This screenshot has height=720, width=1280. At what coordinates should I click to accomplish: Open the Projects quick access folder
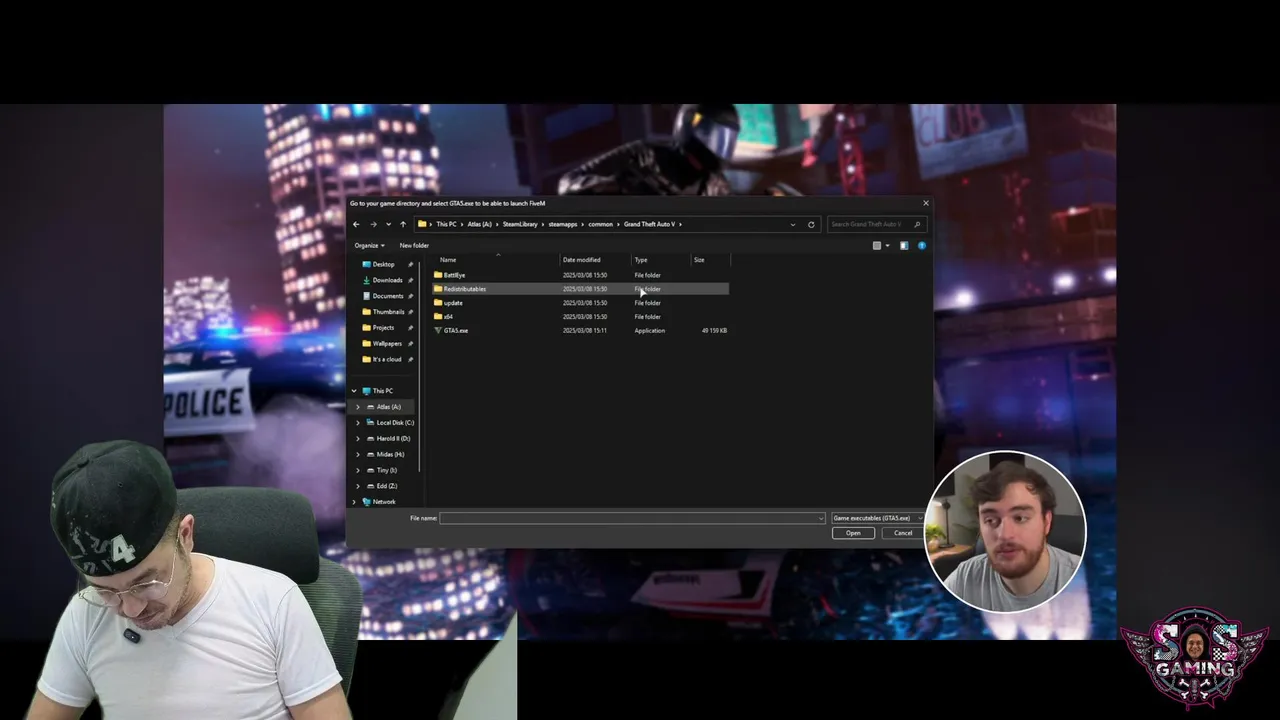[x=383, y=328]
